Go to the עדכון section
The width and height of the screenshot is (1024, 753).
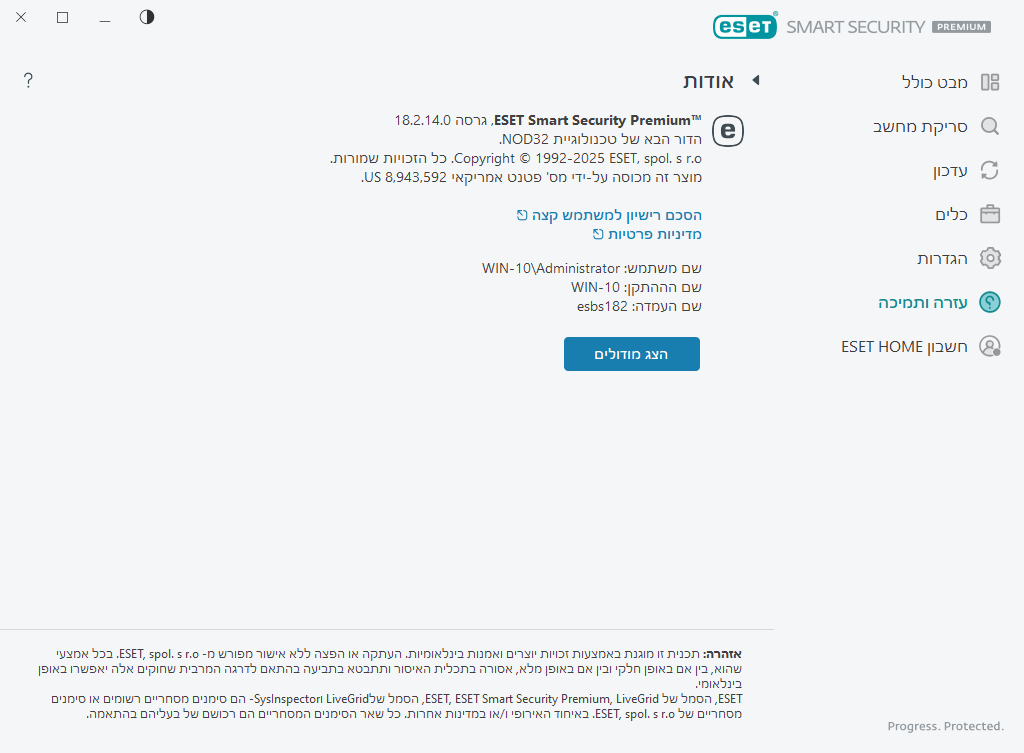tap(950, 170)
